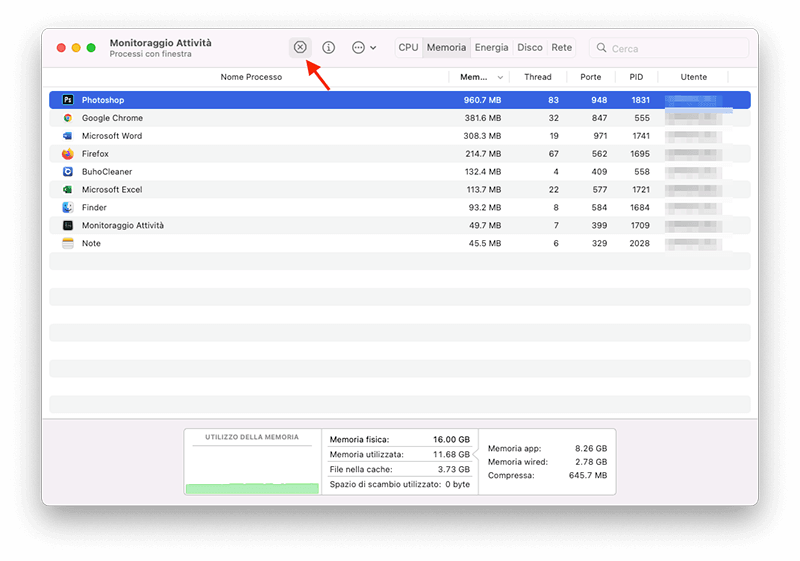Screen dimensions: 800x561
Task: Toggle sort order chevron on Mem column
Action: [x=500, y=78]
